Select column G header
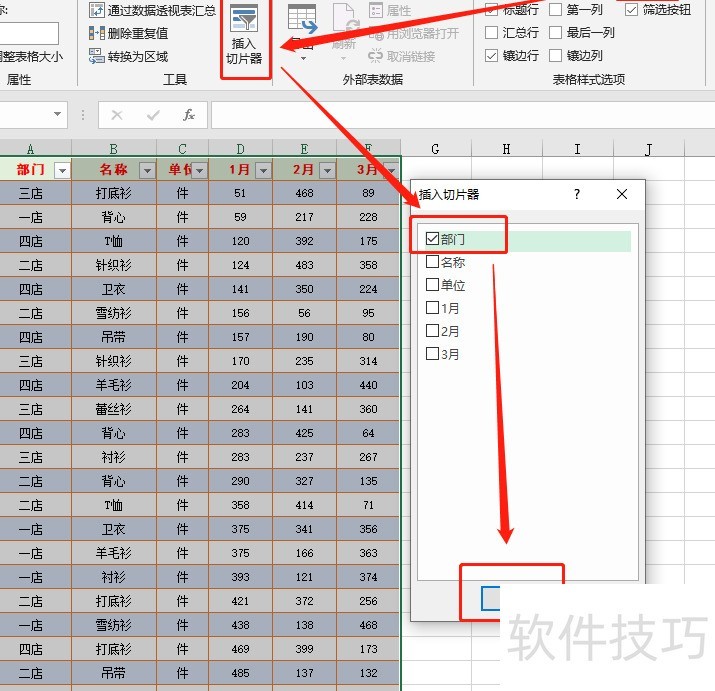The image size is (715, 691). 435,149
